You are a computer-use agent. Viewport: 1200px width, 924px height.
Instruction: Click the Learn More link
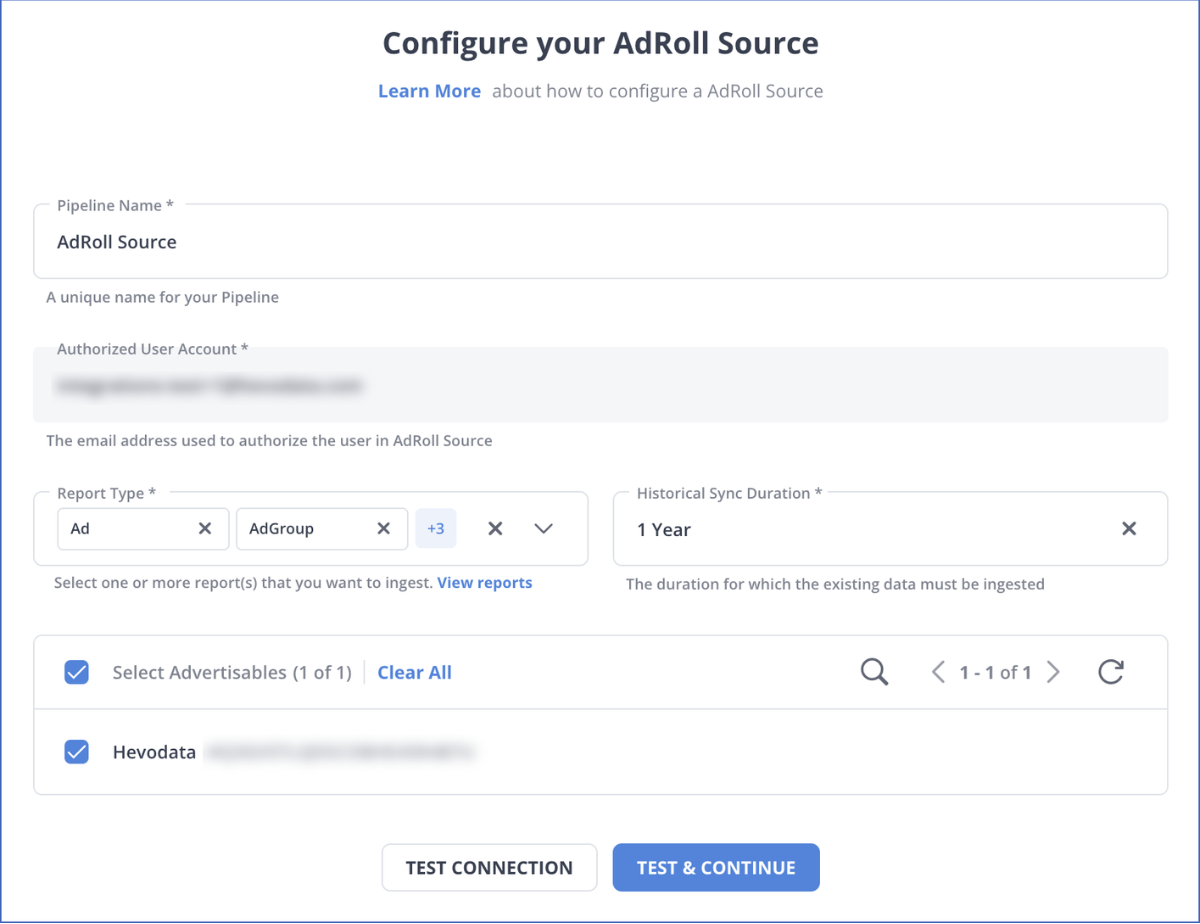[429, 91]
